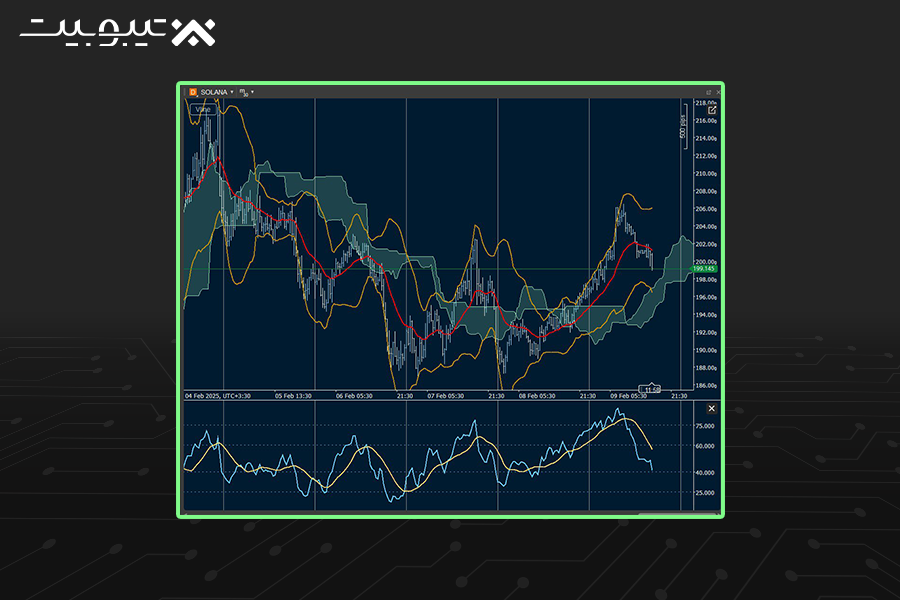Detach the chart window using title bar icon
This screenshot has height=600, width=900.
708,92
